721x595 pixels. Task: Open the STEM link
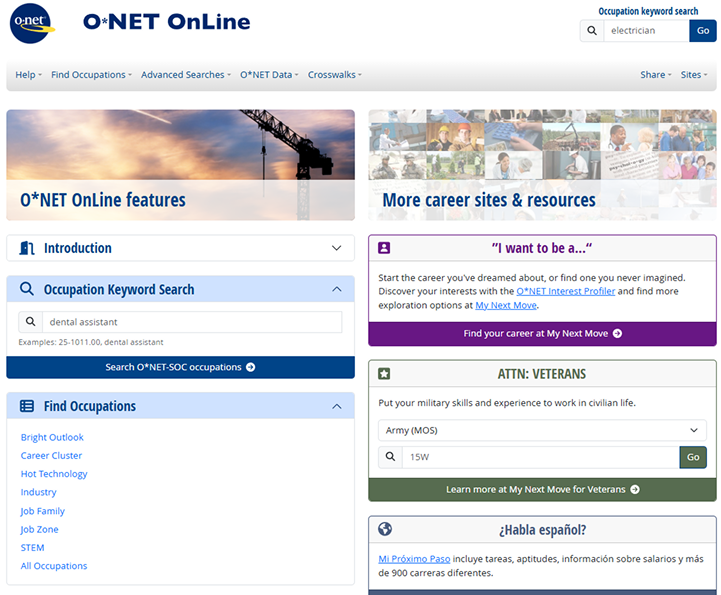point(32,548)
